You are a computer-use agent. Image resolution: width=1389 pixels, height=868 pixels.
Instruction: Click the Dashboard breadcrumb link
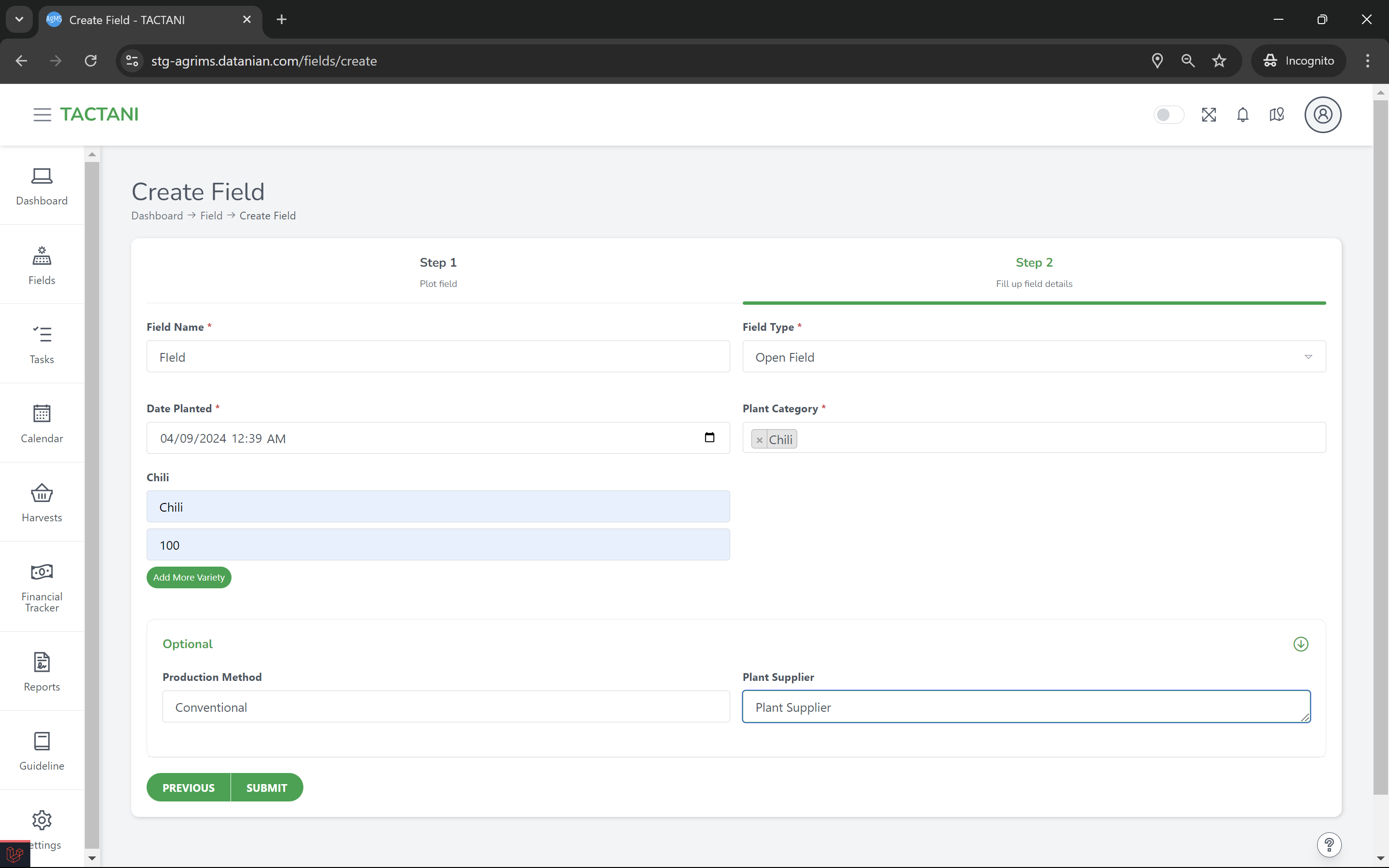click(x=157, y=215)
